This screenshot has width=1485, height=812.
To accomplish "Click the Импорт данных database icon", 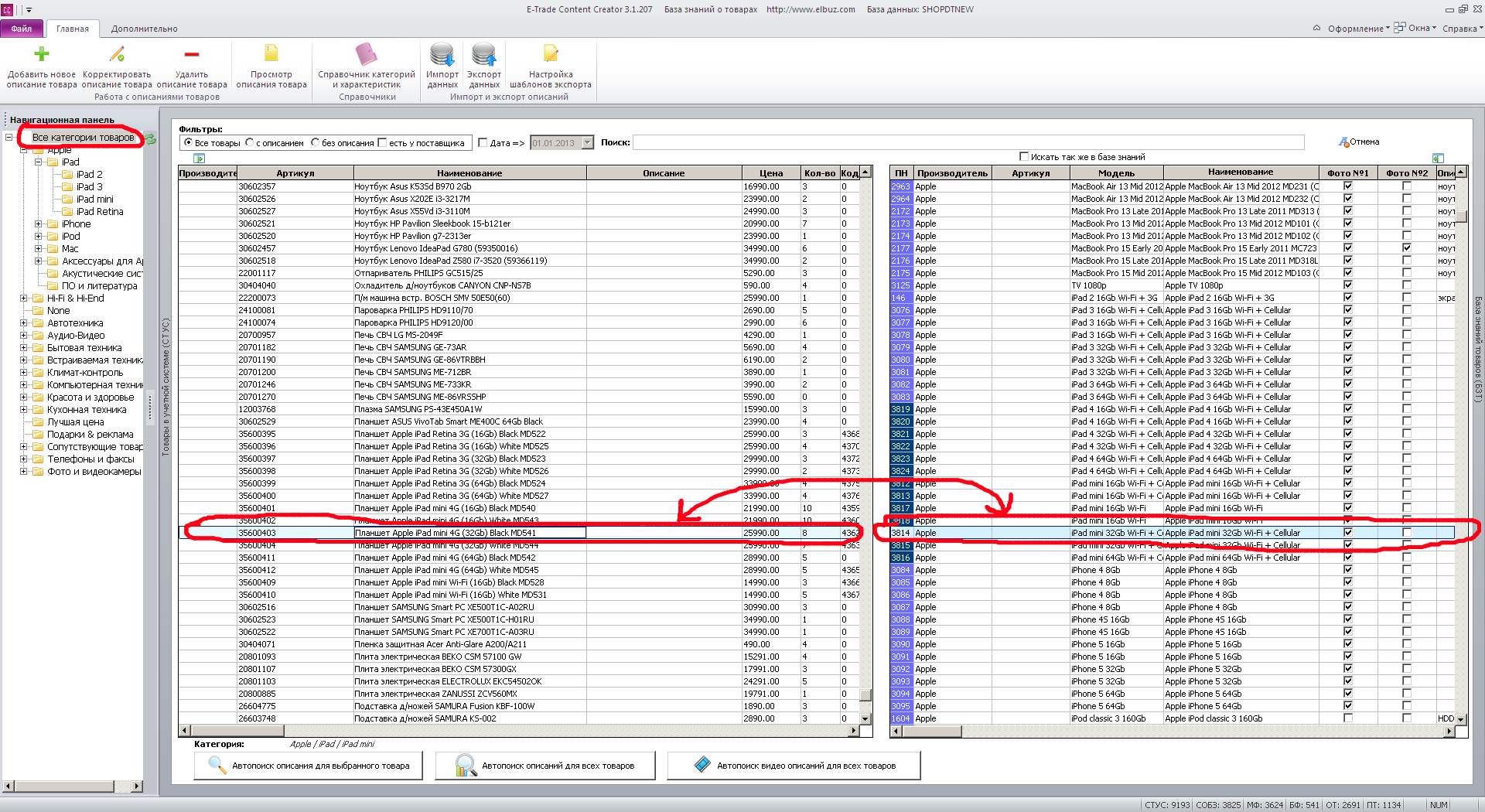I will [442, 54].
